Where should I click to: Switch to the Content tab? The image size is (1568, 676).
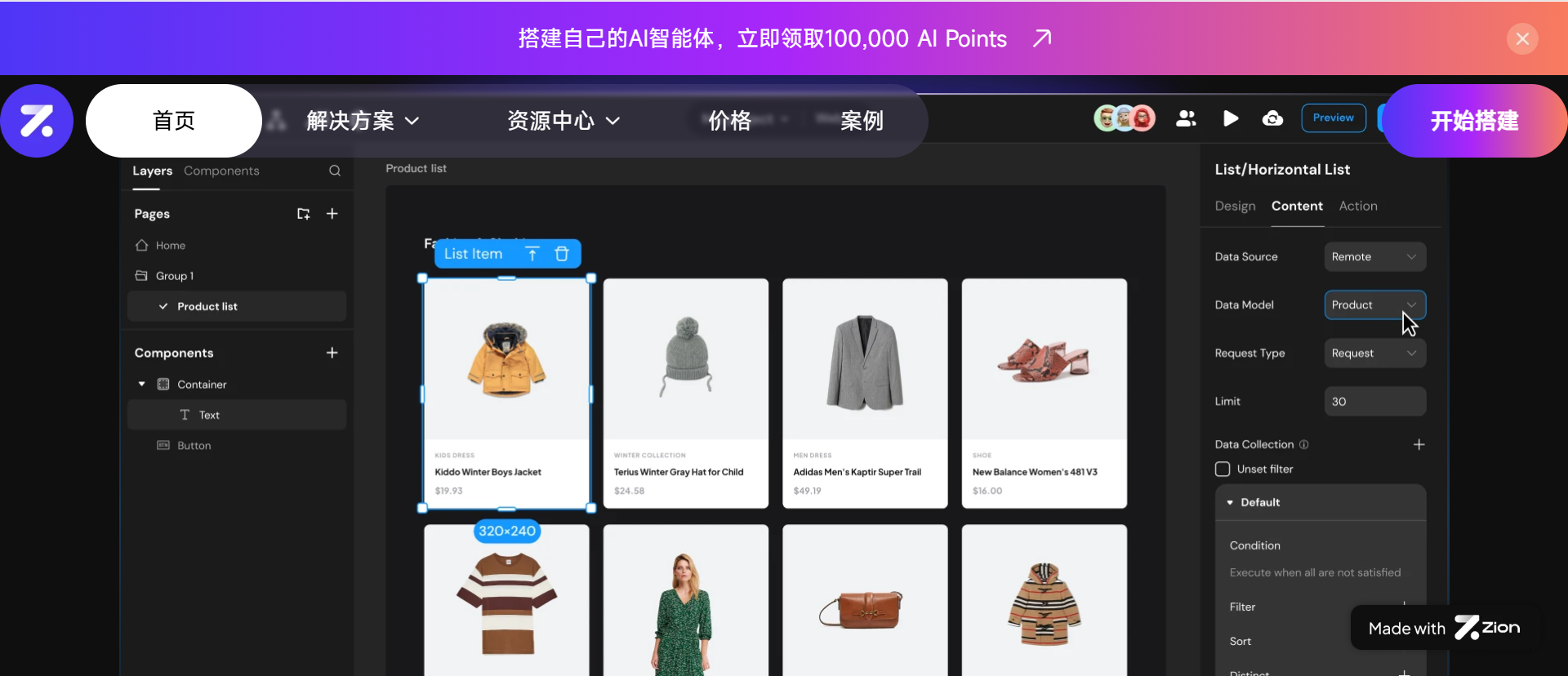tap(1297, 206)
